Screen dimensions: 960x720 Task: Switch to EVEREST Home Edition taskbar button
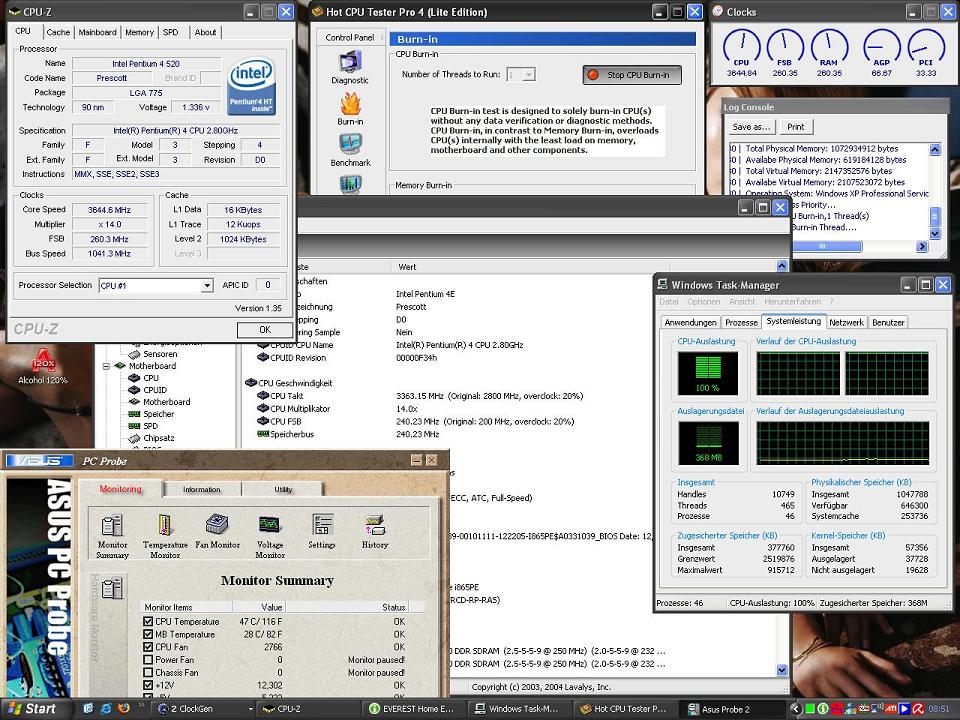coord(411,709)
